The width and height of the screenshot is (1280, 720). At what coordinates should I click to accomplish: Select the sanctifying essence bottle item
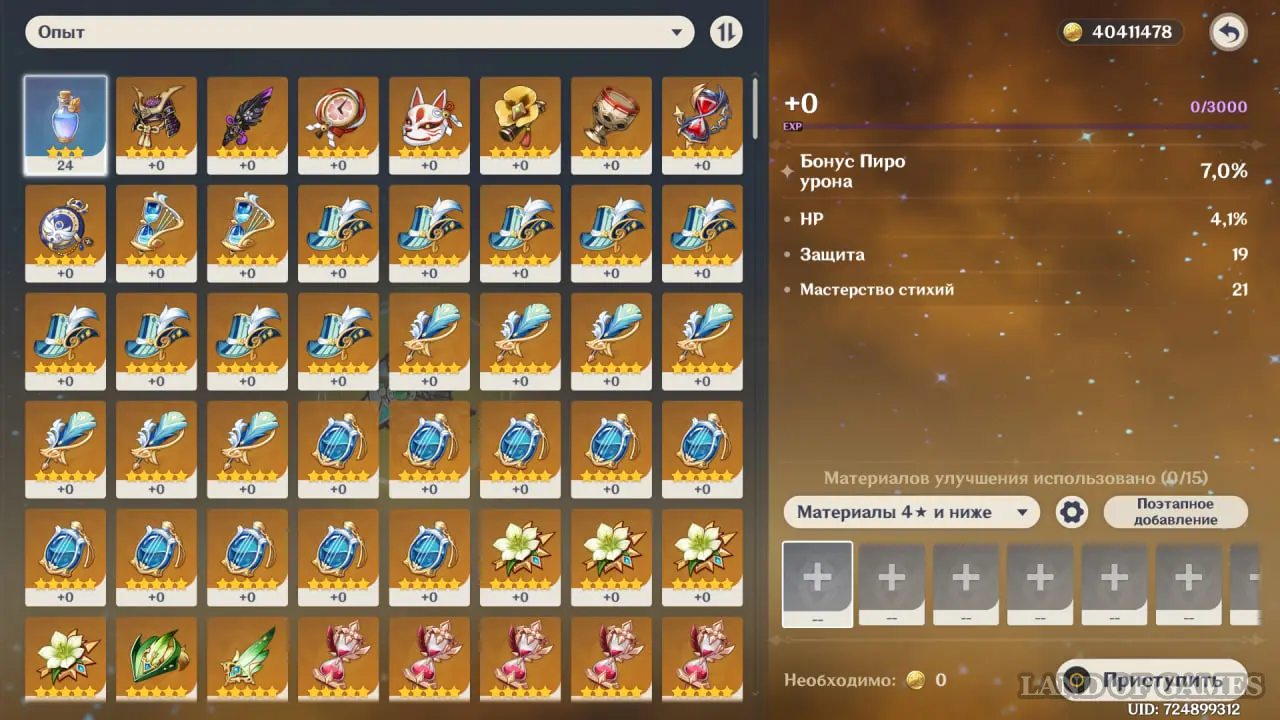[x=65, y=125]
